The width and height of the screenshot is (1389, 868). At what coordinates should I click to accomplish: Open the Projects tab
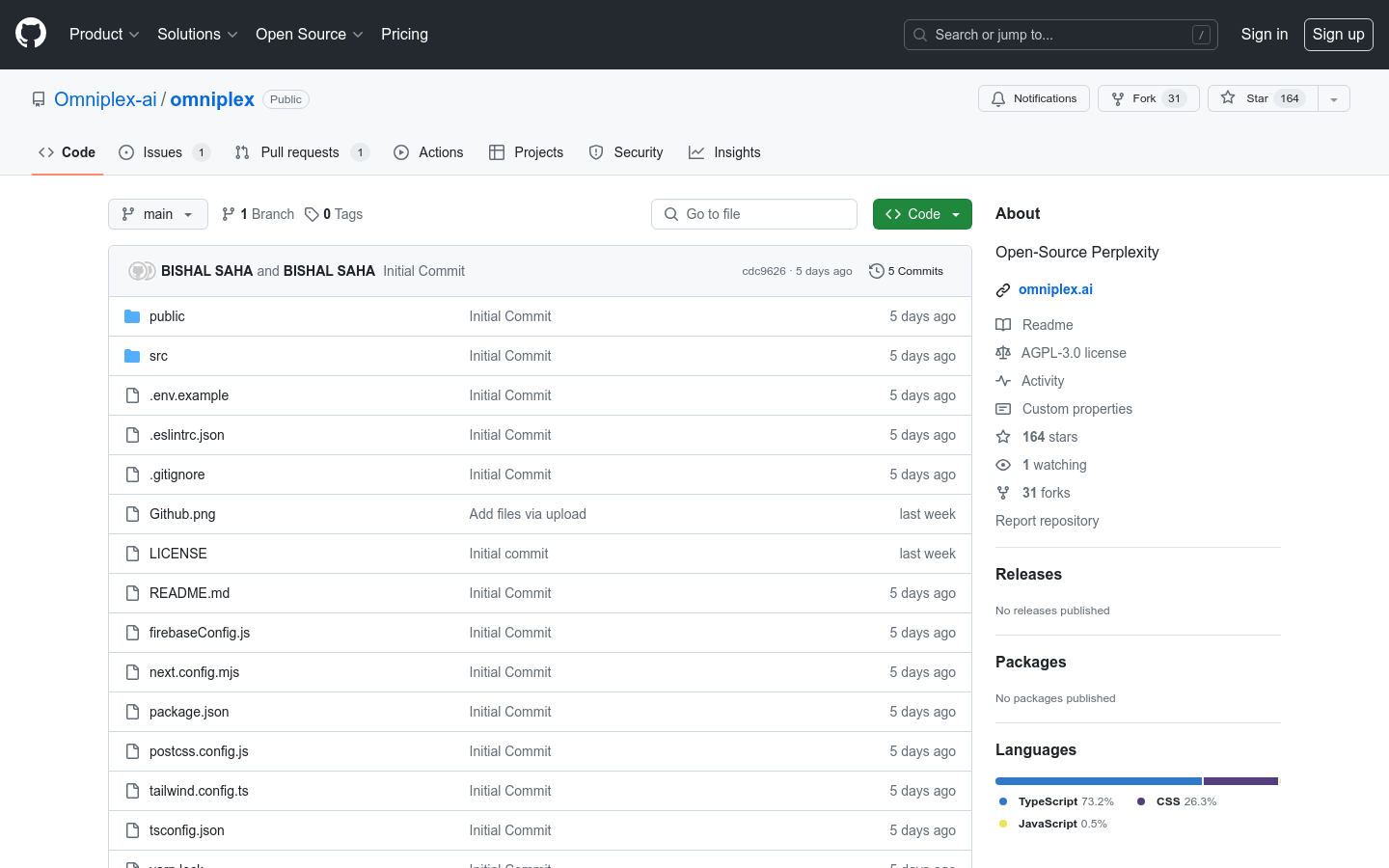point(526,152)
